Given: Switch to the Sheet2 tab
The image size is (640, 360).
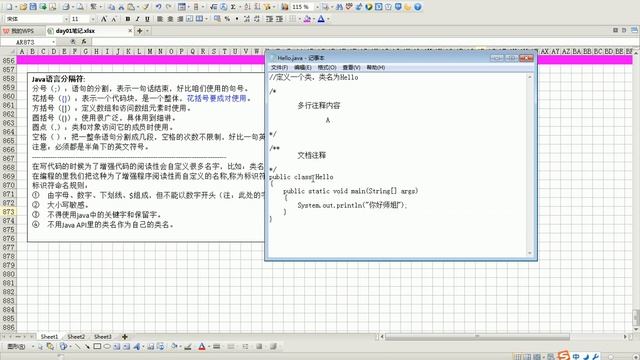Looking at the screenshot, I should [x=76, y=337].
